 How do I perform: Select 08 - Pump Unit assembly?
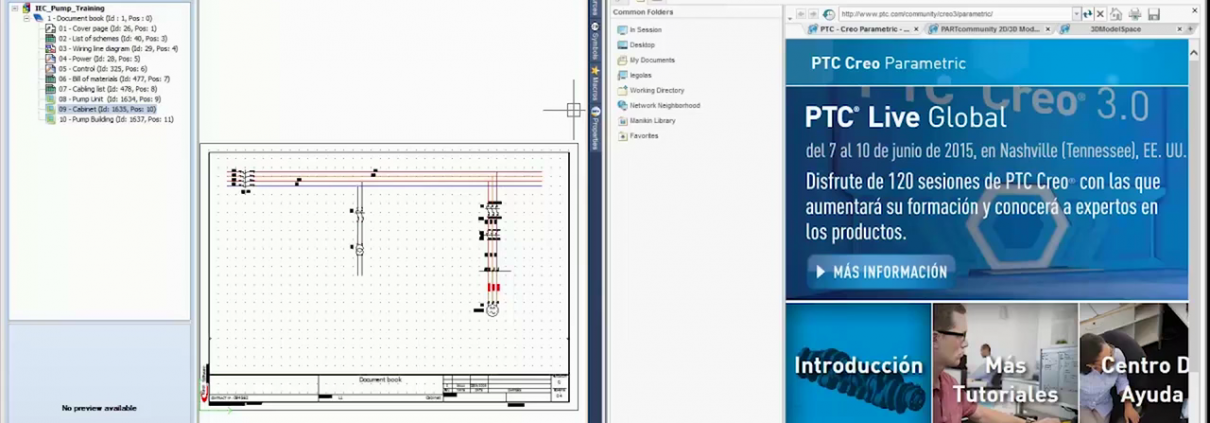[109, 99]
